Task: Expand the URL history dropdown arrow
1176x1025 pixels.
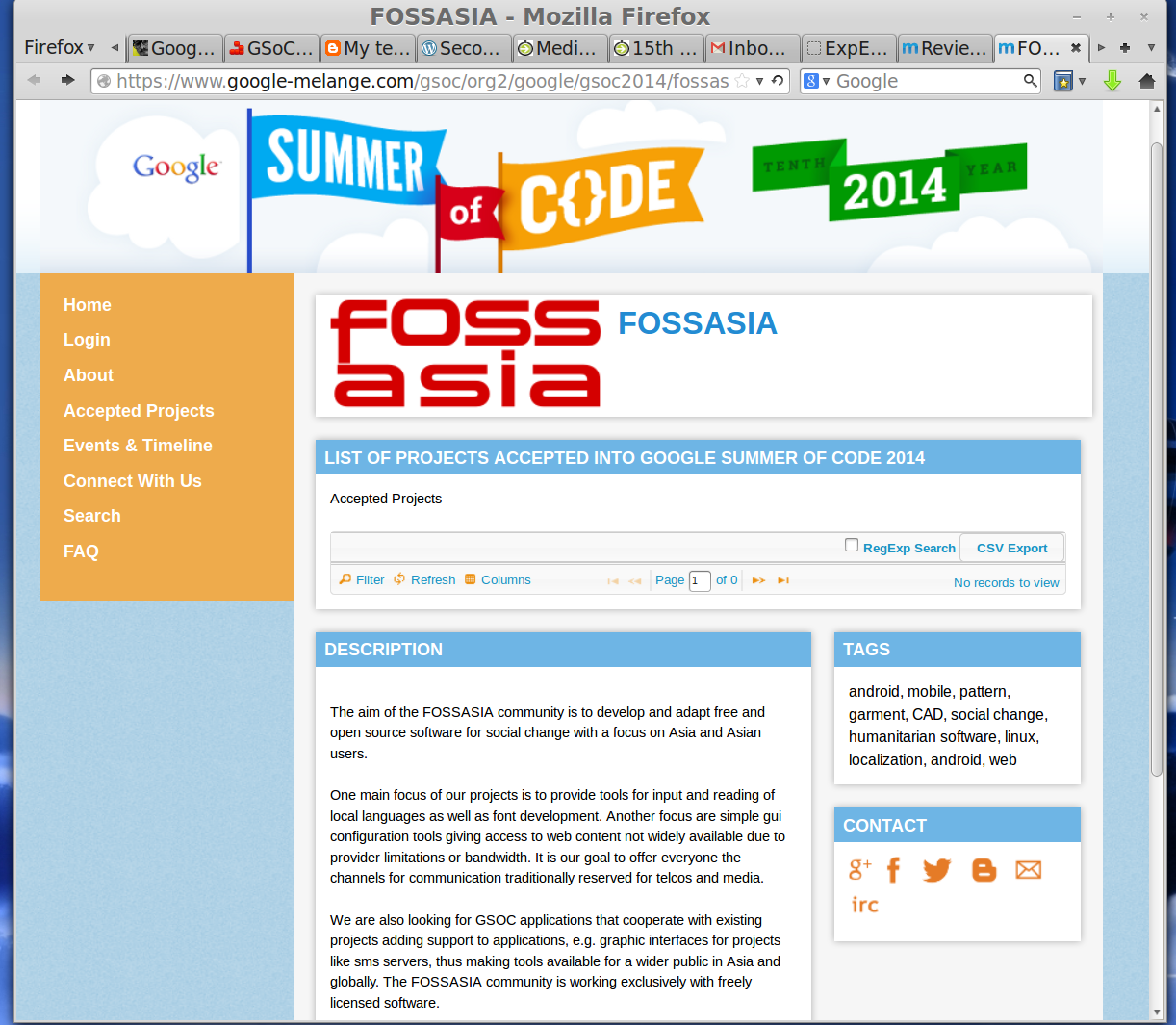Action: (760, 81)
